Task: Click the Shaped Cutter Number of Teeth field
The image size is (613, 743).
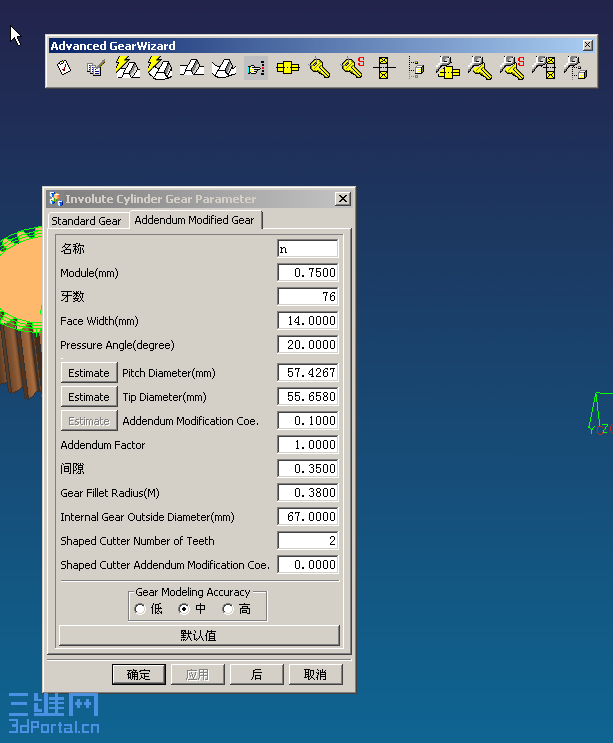Action: tap(308, 541)
